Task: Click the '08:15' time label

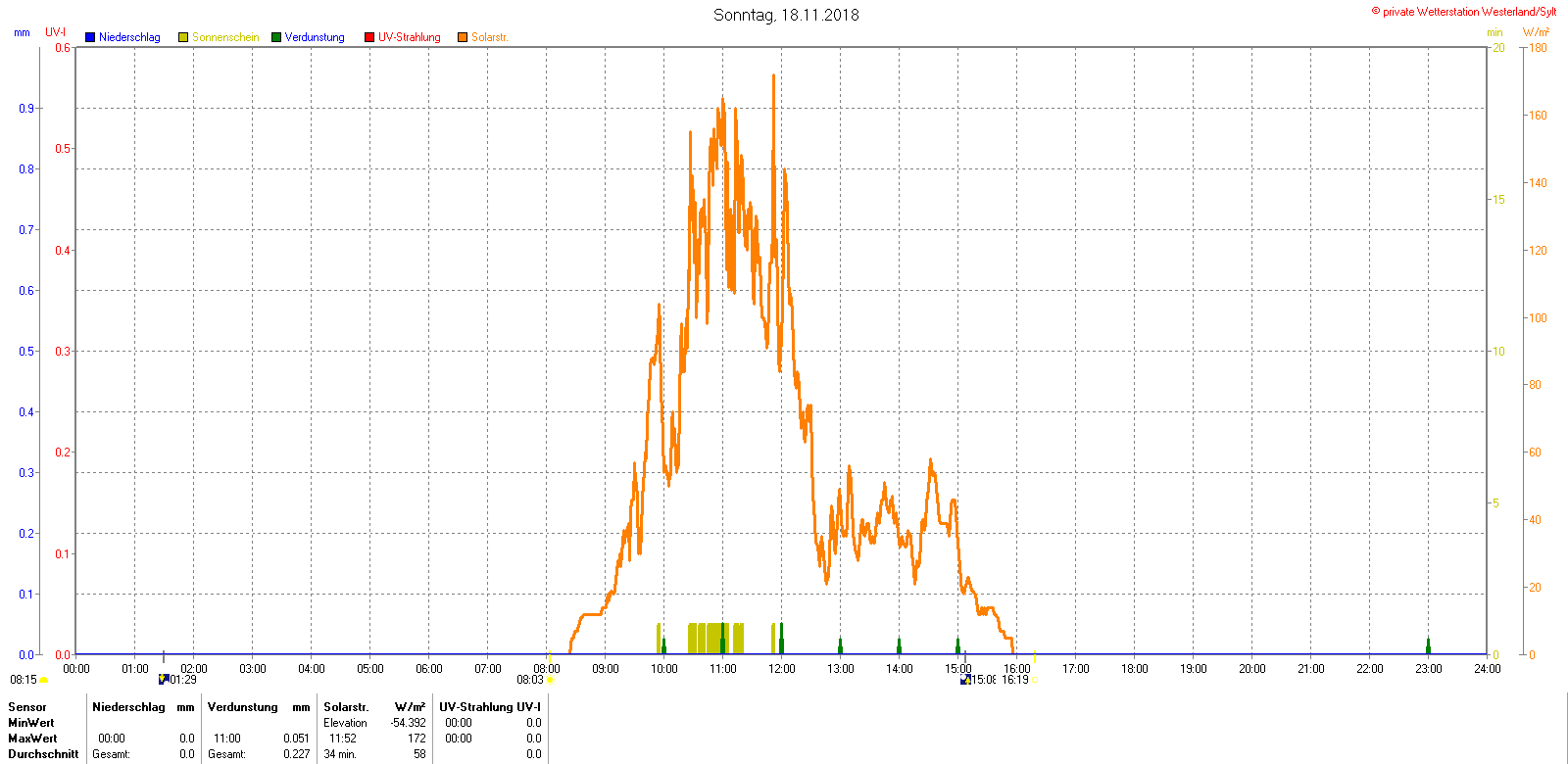Action: coord(24,680)
